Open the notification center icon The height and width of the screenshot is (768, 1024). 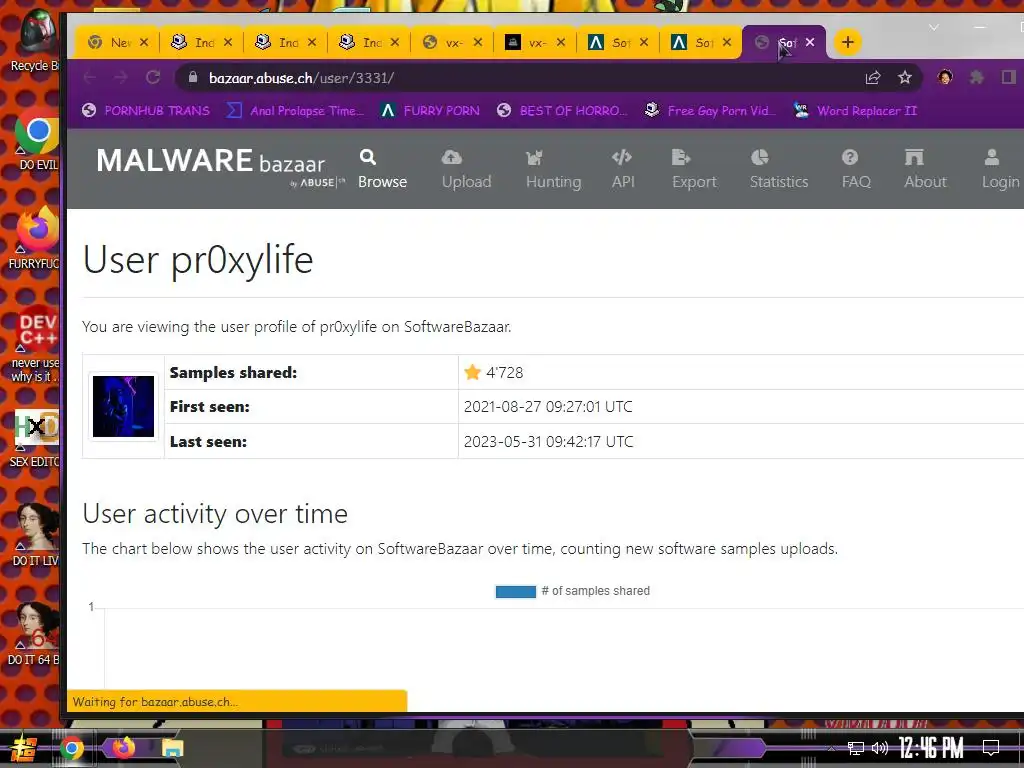[x=991, y=748]
